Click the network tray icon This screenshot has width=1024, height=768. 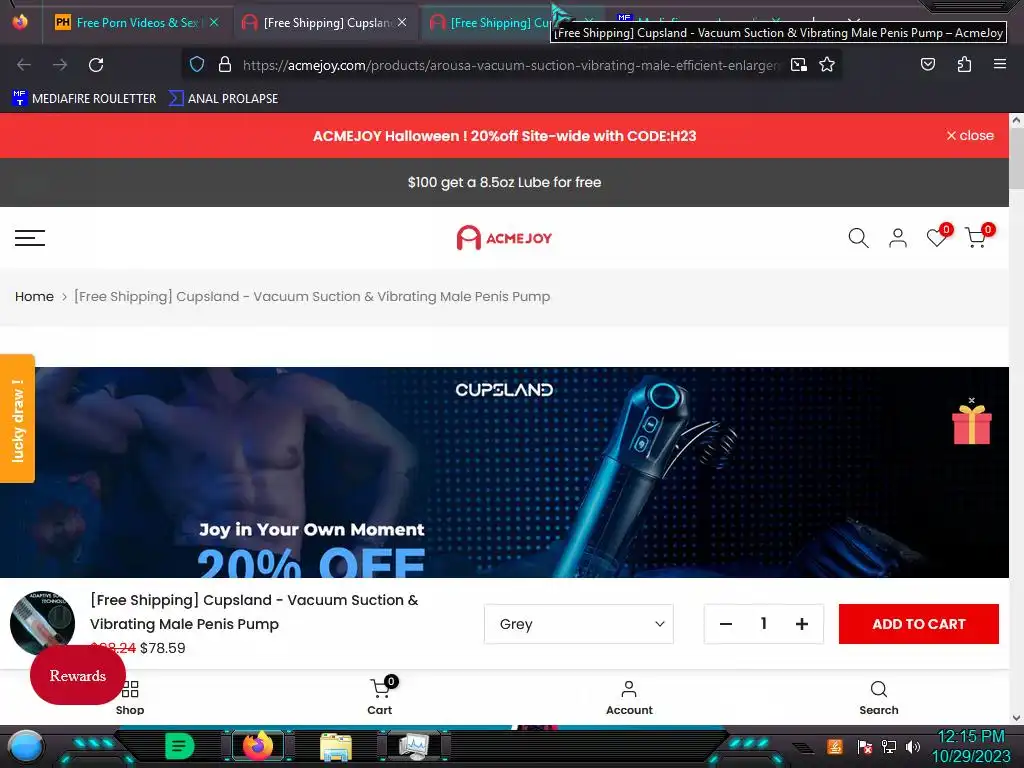point(889,746)
